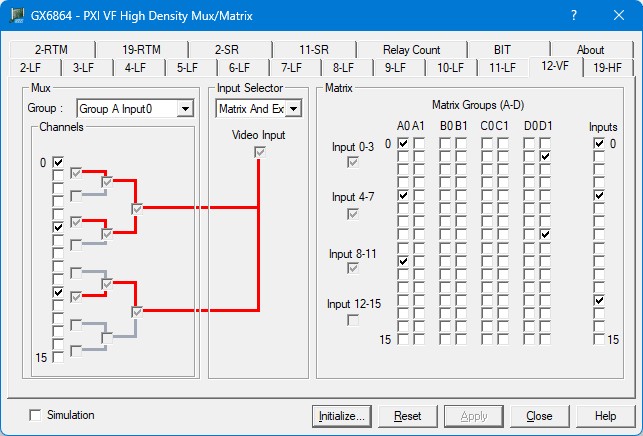Image resolution: width=643 pixels, height=436 pixels.
Task: Toggle matrix A0 row 0 checkbox
Action: pyautogui.click(x=403, y=144)
